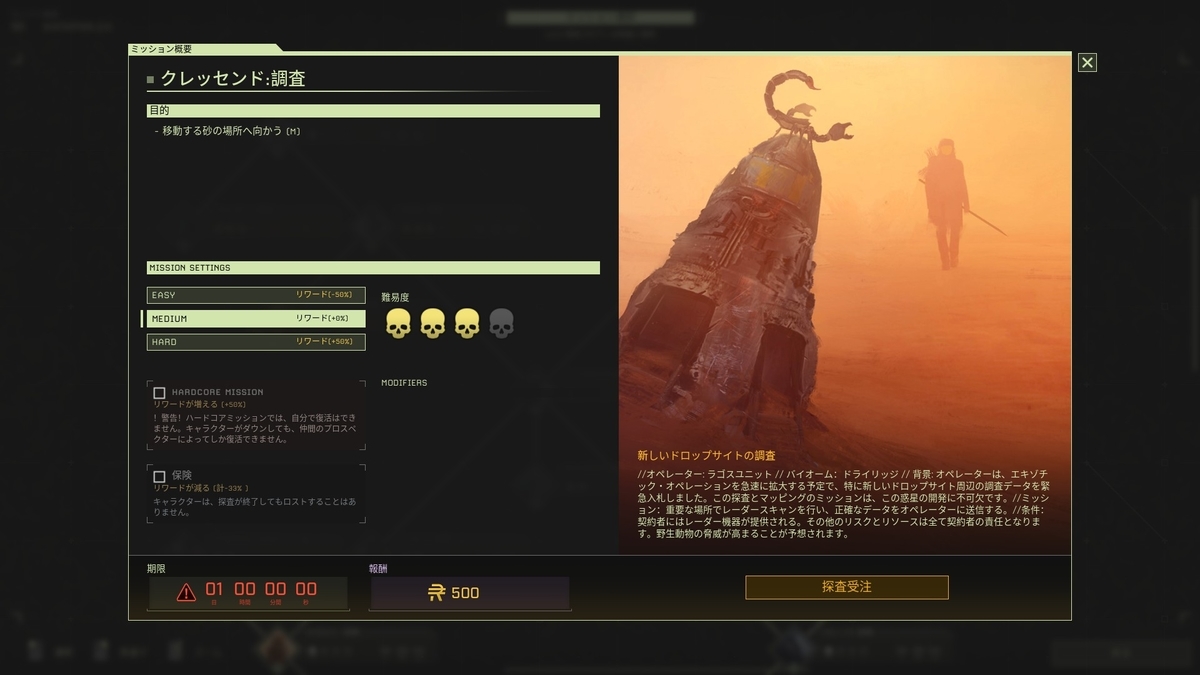Click the second gold skull difficulty icon

coord(432,323)
